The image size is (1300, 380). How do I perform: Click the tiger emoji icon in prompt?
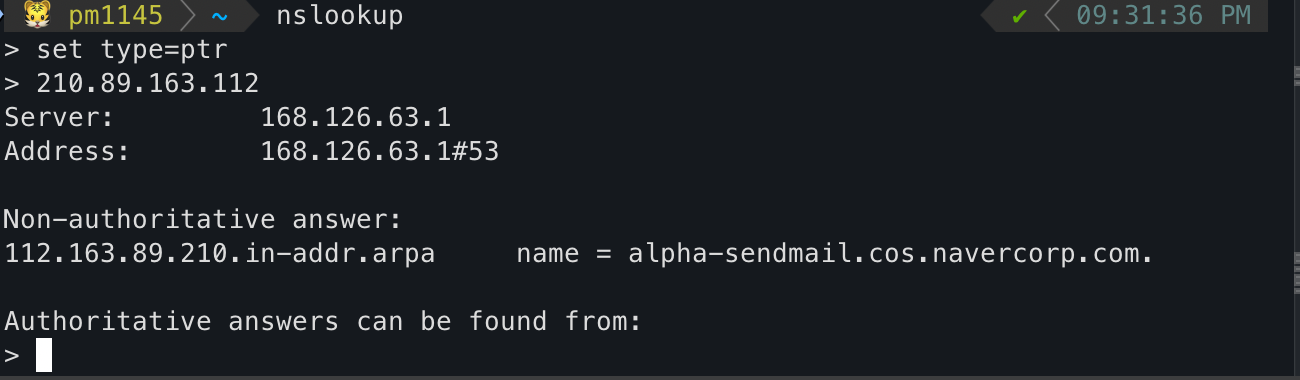click(x=36, y=16)
